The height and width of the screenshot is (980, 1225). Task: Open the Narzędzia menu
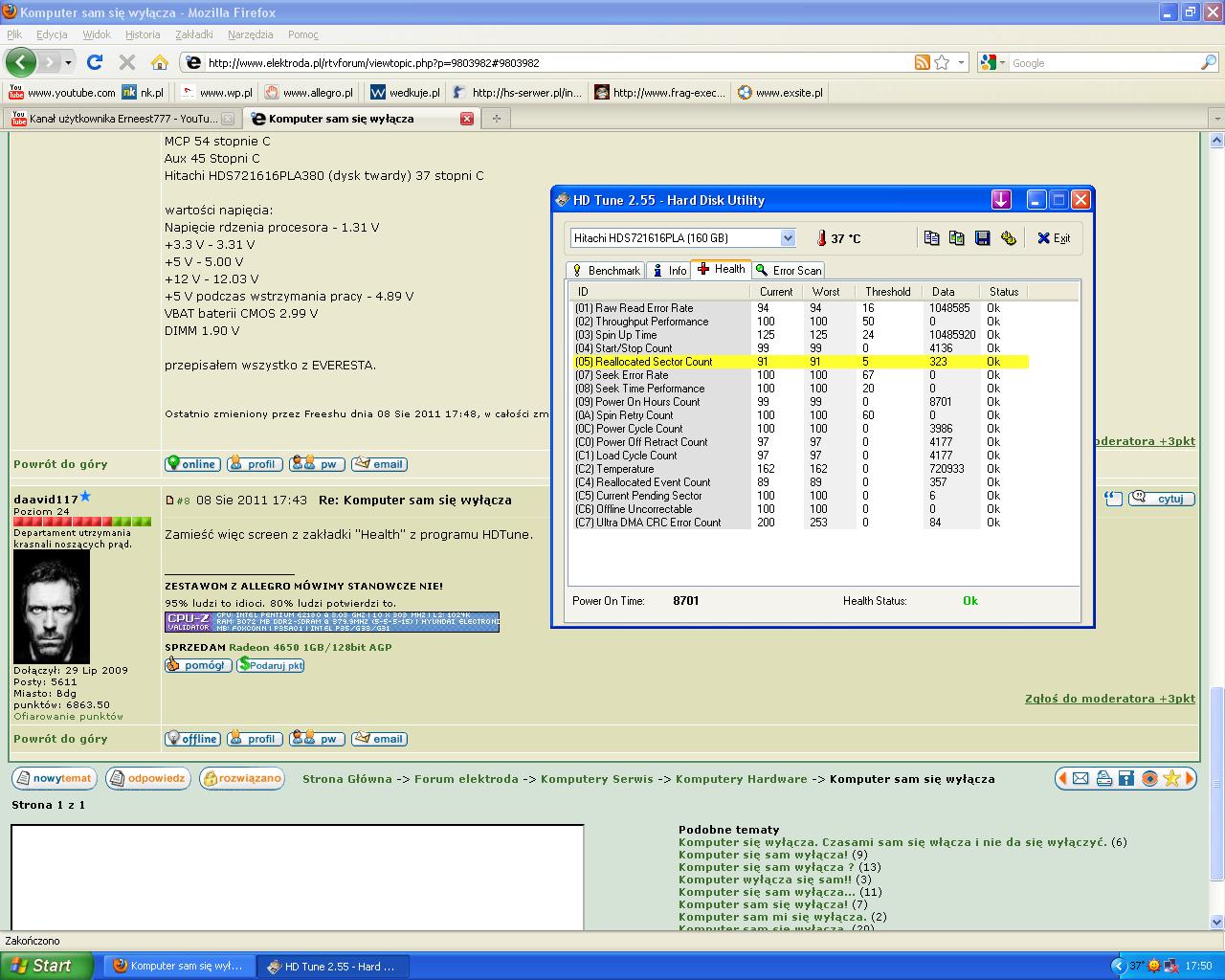pos(251,34)
